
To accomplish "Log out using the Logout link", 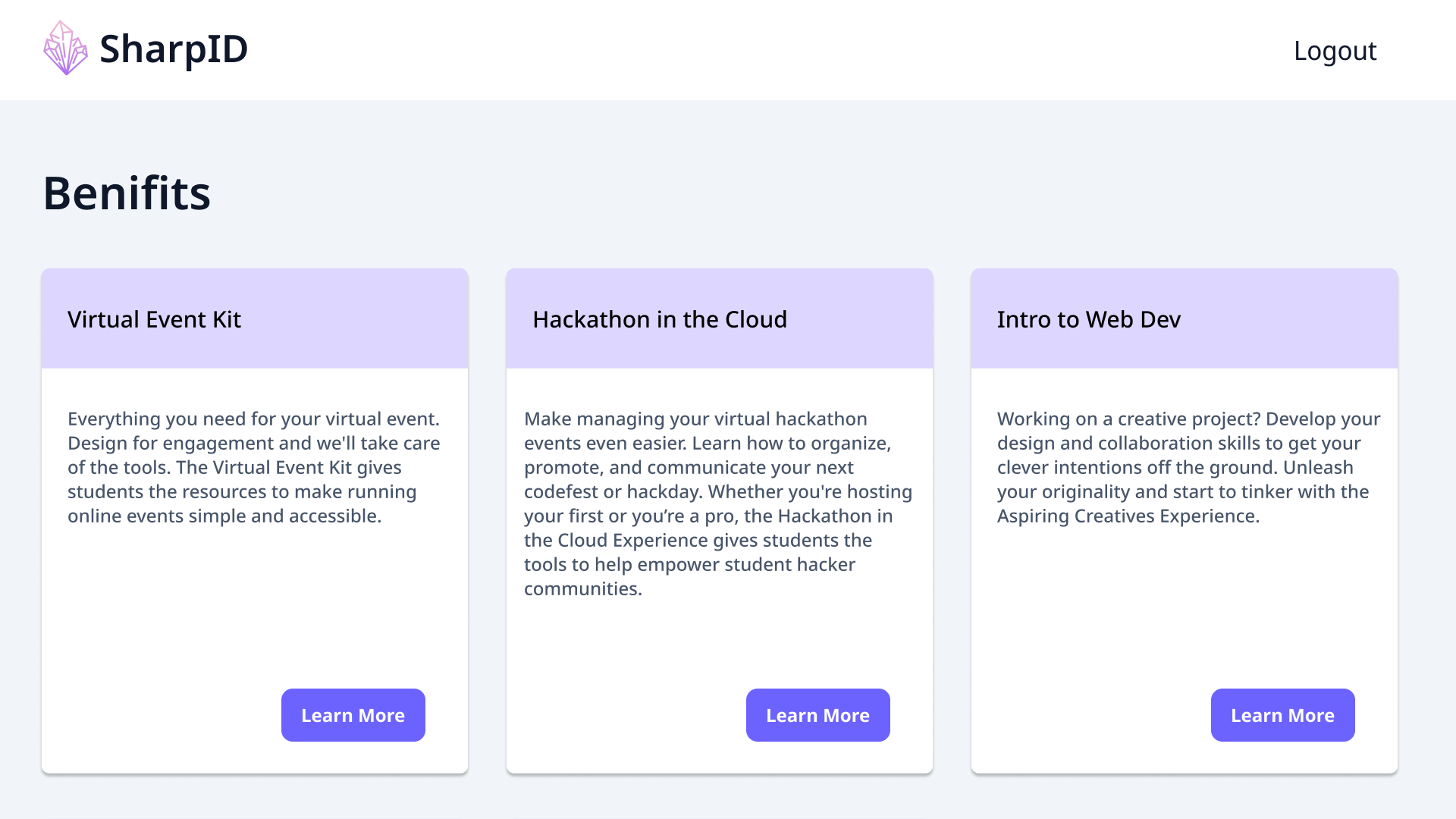I will (1334, 51).
